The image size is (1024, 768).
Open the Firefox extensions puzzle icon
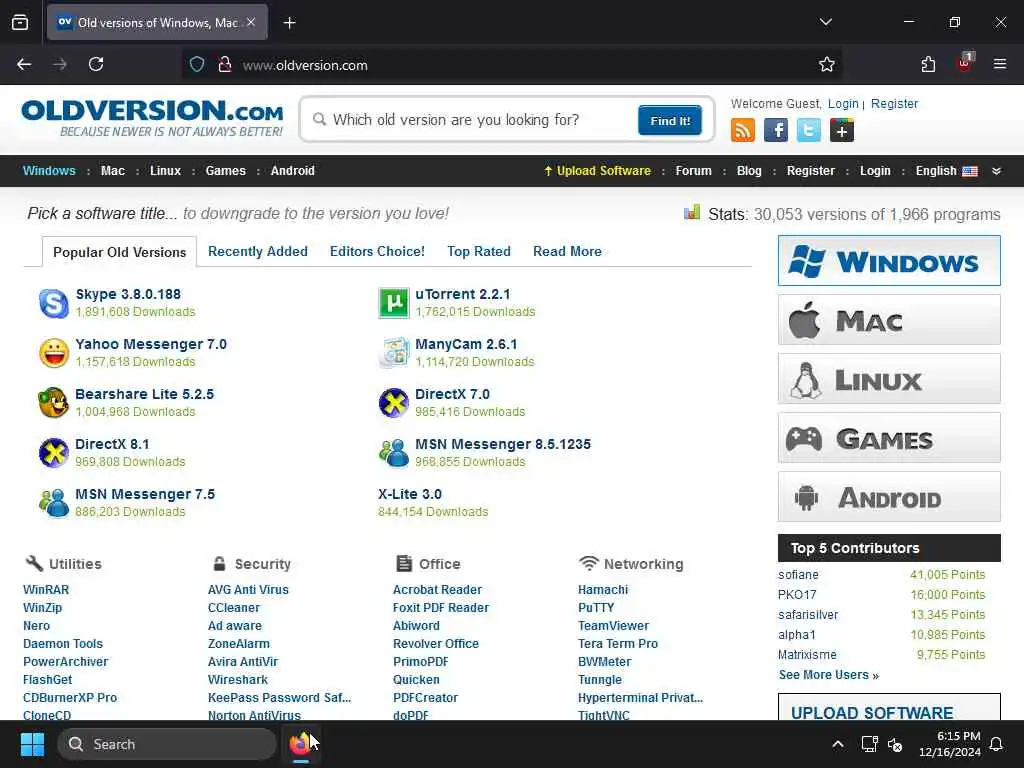pyautogui.click(x=928, y=64)
